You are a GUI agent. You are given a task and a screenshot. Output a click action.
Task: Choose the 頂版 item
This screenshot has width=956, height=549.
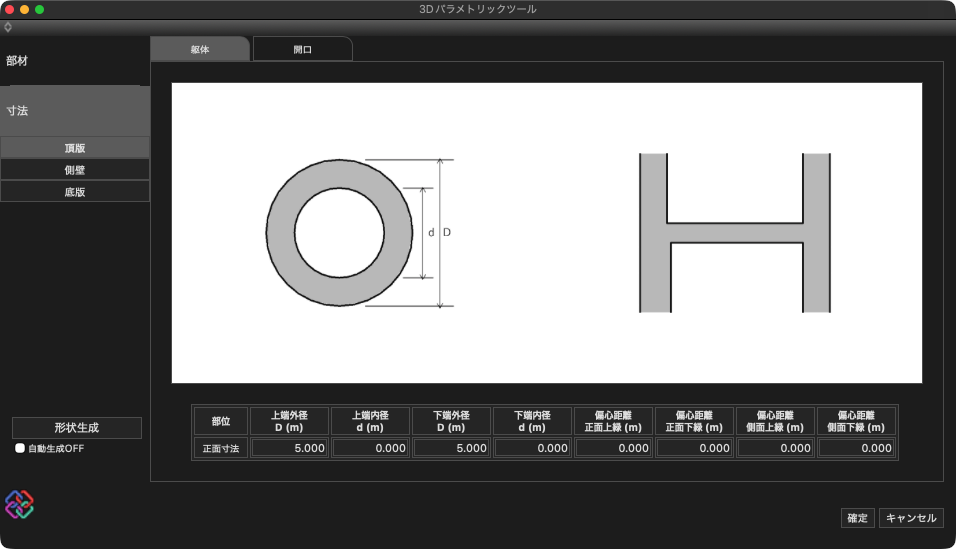pyautogui.click(x=75, y=148)
